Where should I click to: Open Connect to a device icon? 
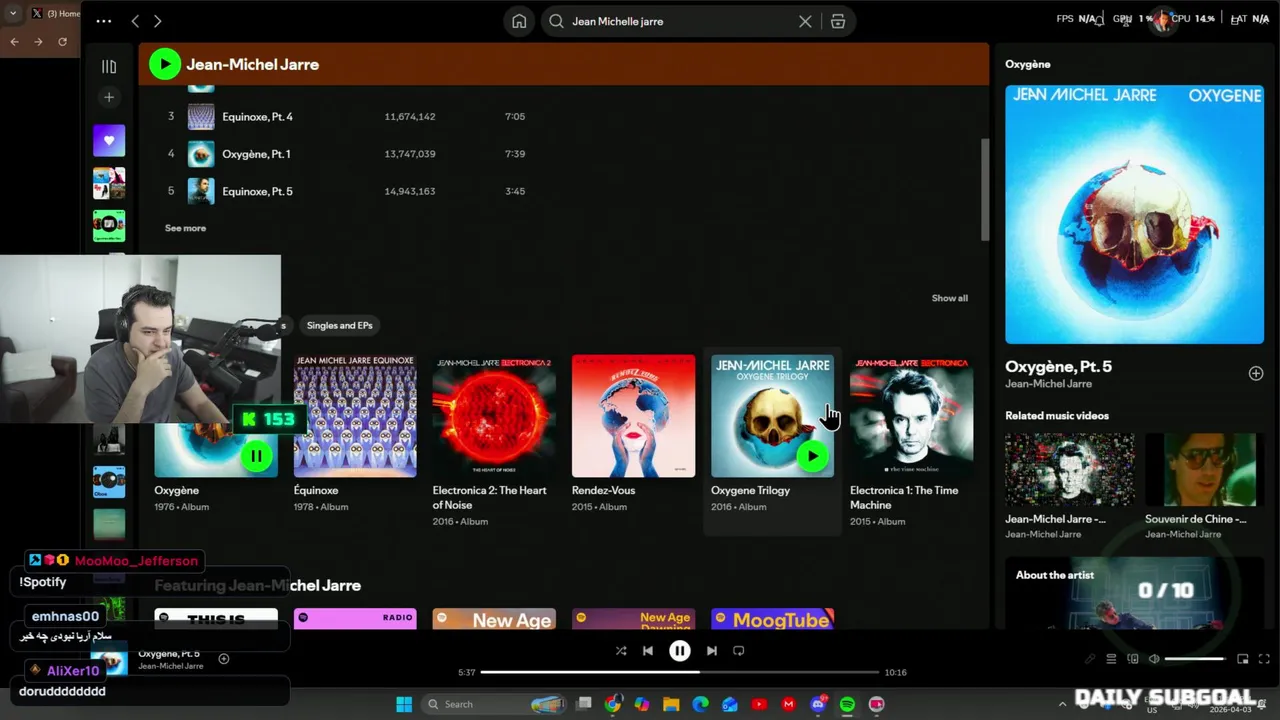(1133, 659)
